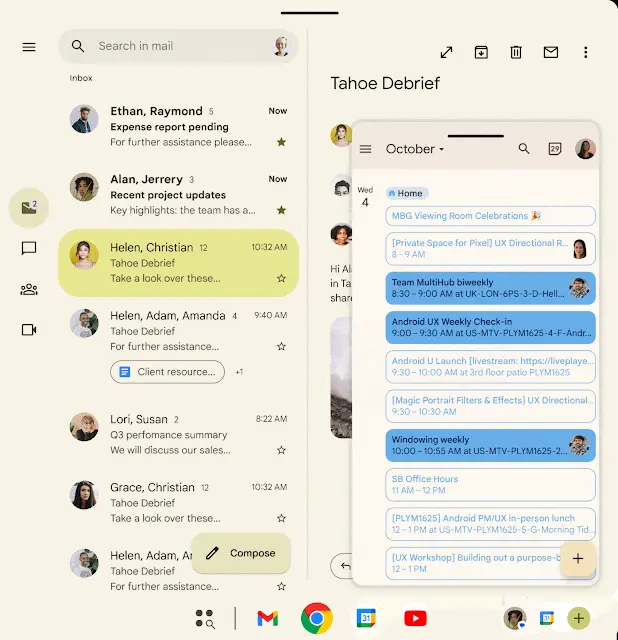Open the Meet video icon in sidebar
The height and width of the screenshot is (640, 618).
click(x=29, y=330)
